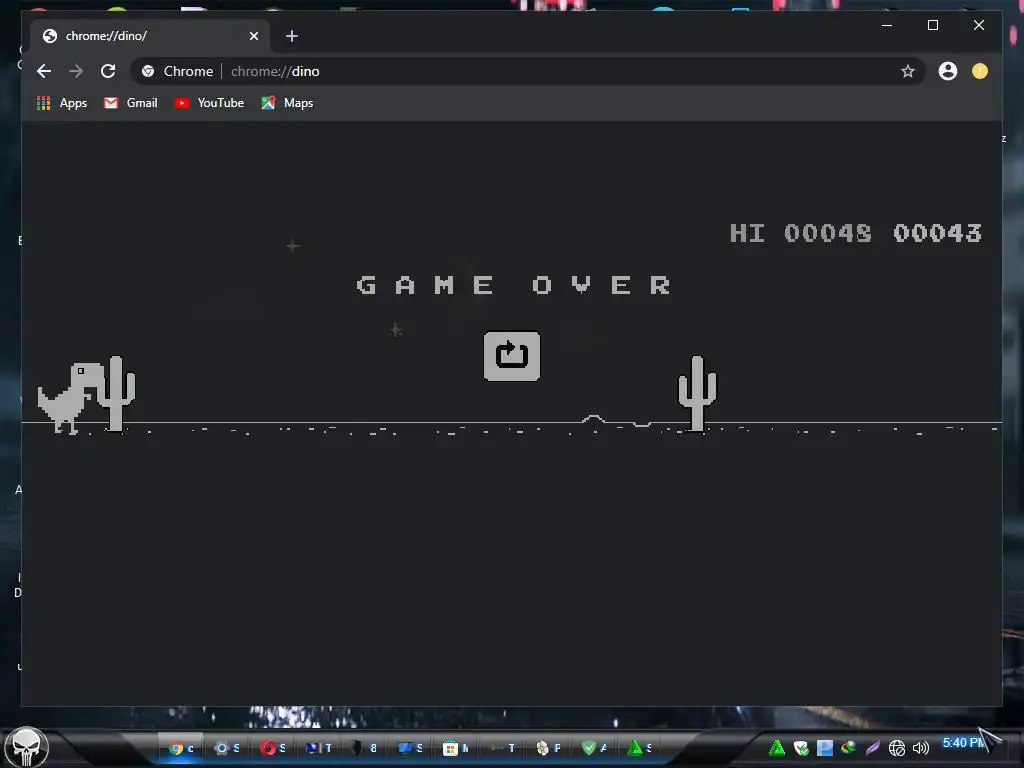Maximize the Chrome window
The width and height of the screenshot is (1024, 768).
tap(933, 25)
